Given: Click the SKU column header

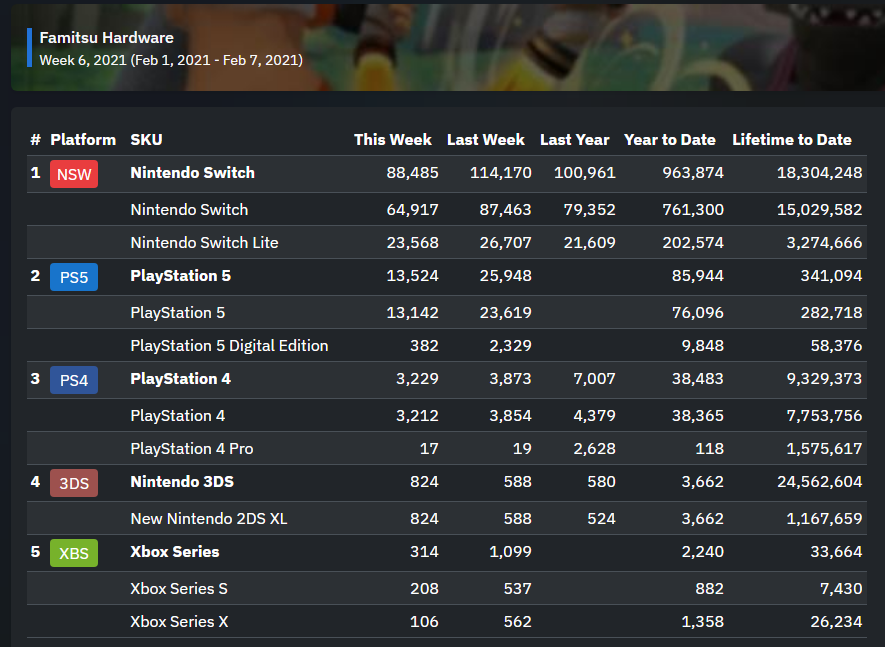Looking at the screenshot, I should 147,139.
